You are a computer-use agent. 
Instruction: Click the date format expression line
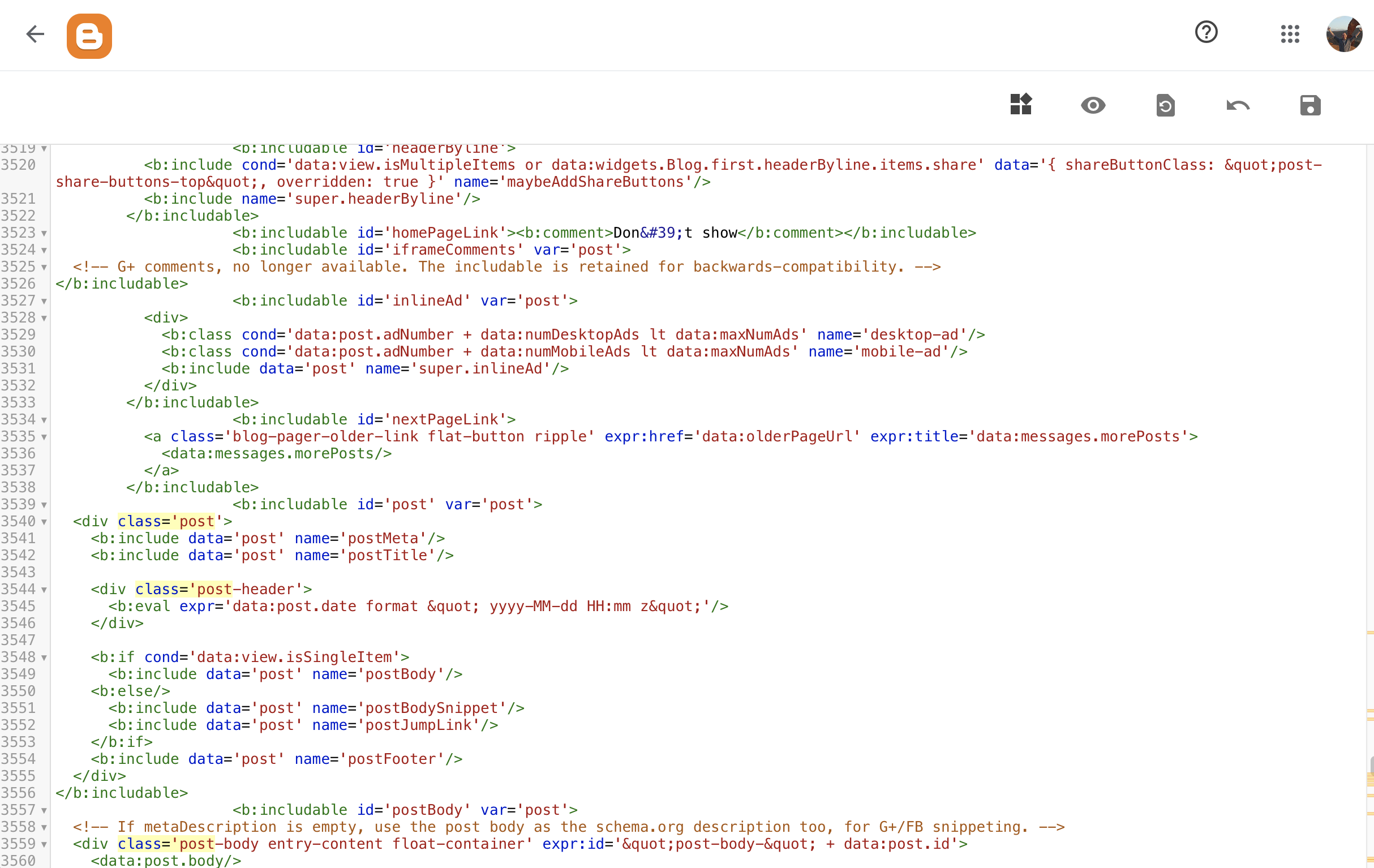pos(419,607)
